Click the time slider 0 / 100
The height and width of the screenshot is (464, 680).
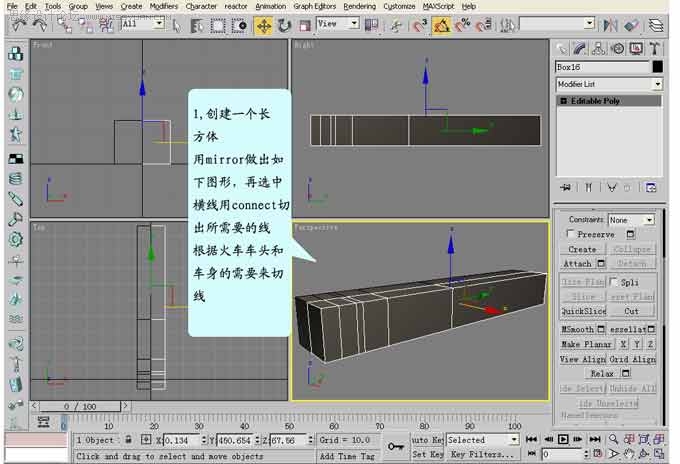80,406
